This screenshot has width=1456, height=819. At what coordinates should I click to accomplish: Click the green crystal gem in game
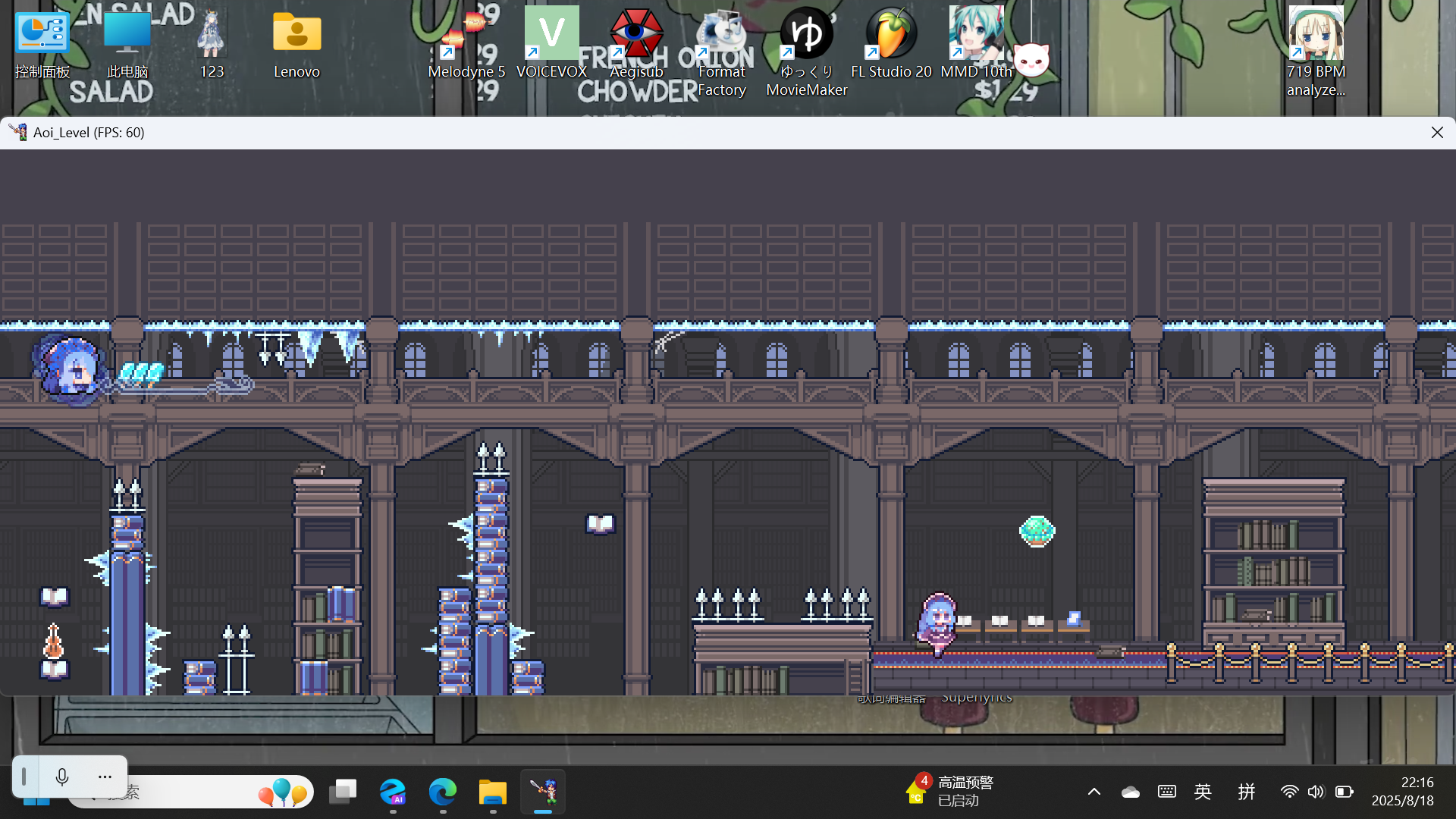[x=1037, y=531]
